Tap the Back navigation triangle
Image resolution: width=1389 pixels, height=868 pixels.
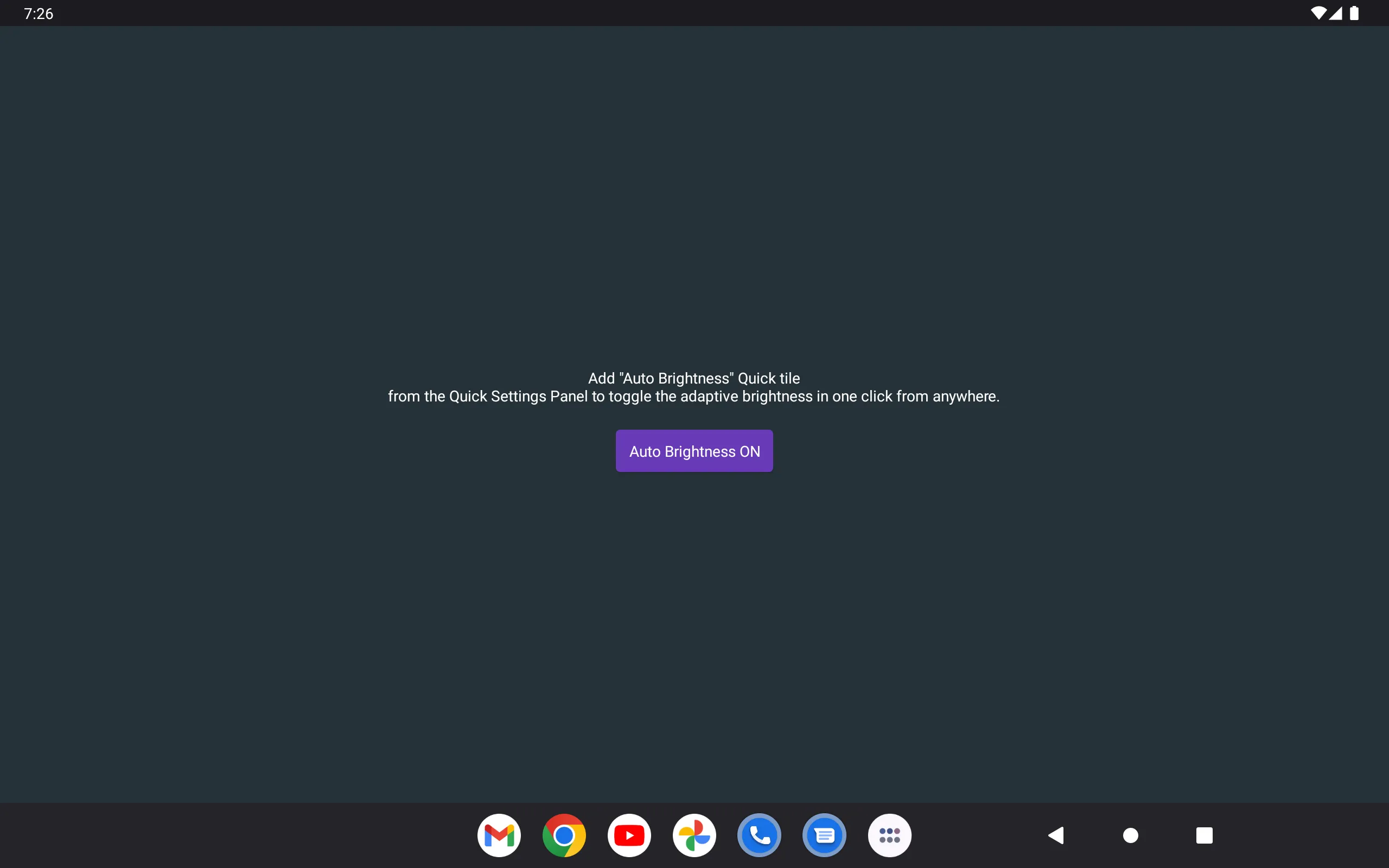pos(1056,835)
